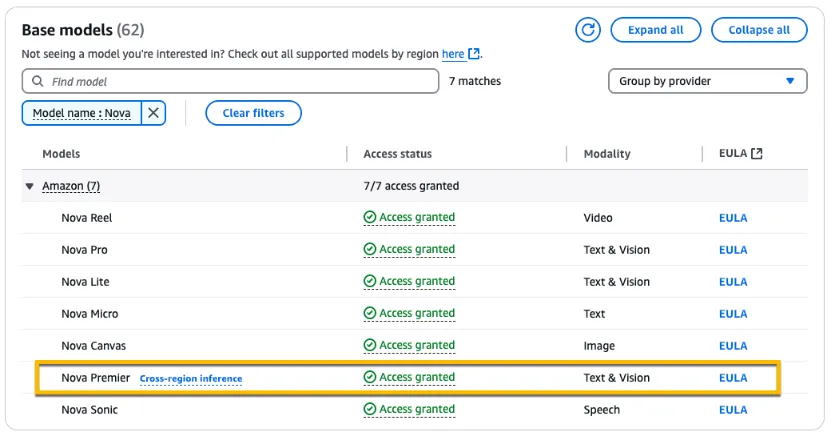This screenshot has height=434, width=832.
Task: Click the Text & Vision modality of Nova Lite
Action: (x=617, y=282)
